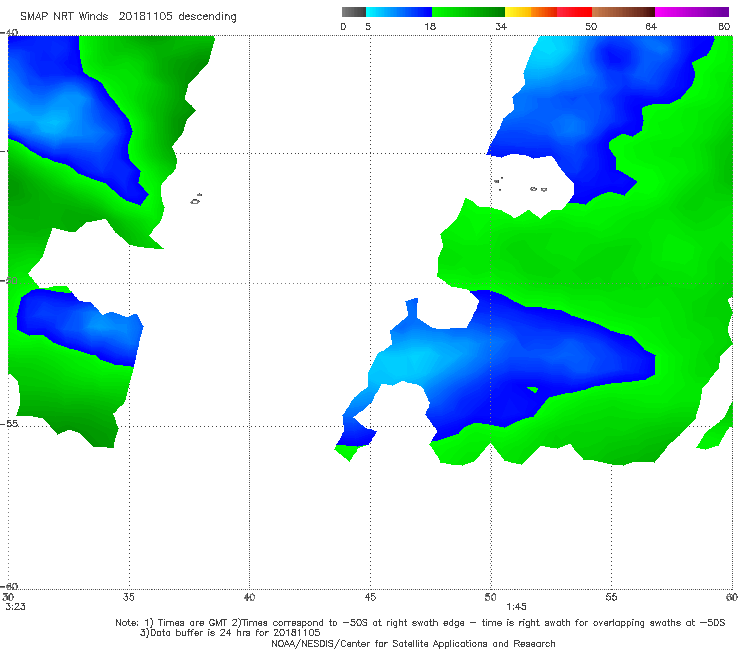This screenshot has width=740, height=650.
Task: Select the yellow-red 34-50 color bar segment
Action: point(548,12)
